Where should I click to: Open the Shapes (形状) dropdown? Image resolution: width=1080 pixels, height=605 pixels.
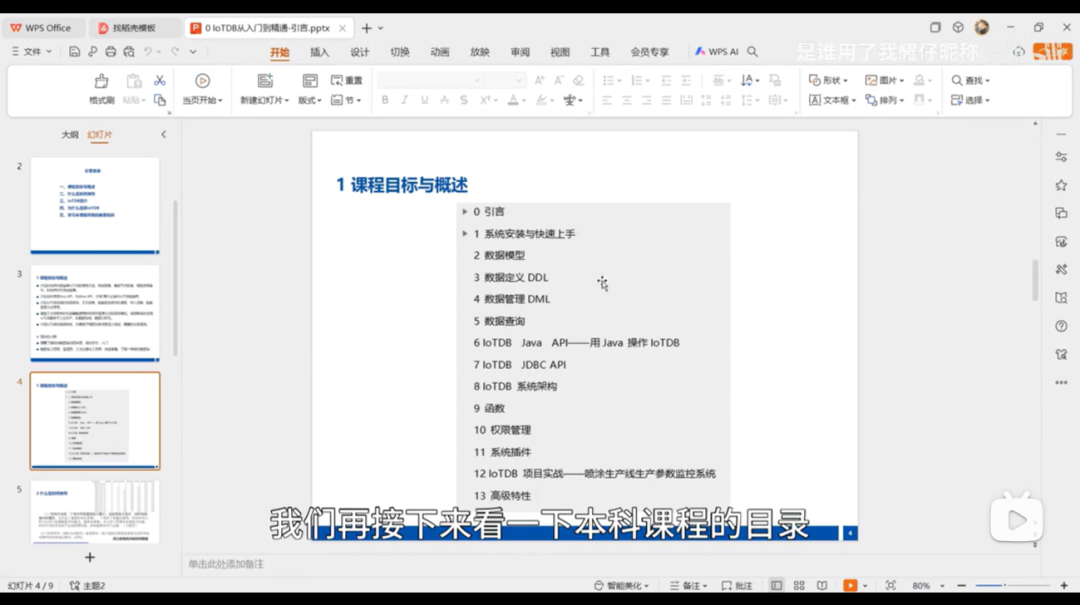click(829, 81)
